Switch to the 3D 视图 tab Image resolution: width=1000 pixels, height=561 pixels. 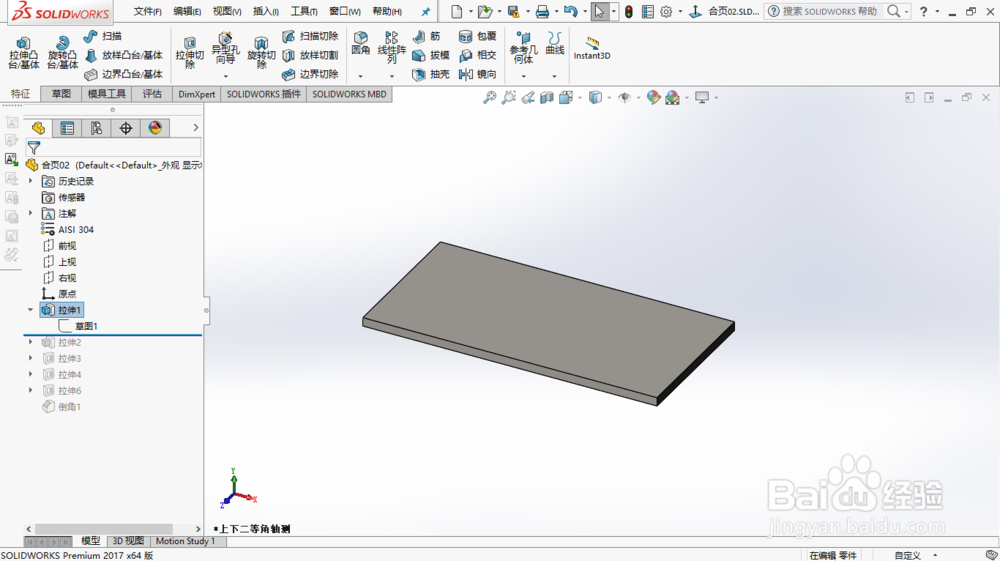(128, 541)
